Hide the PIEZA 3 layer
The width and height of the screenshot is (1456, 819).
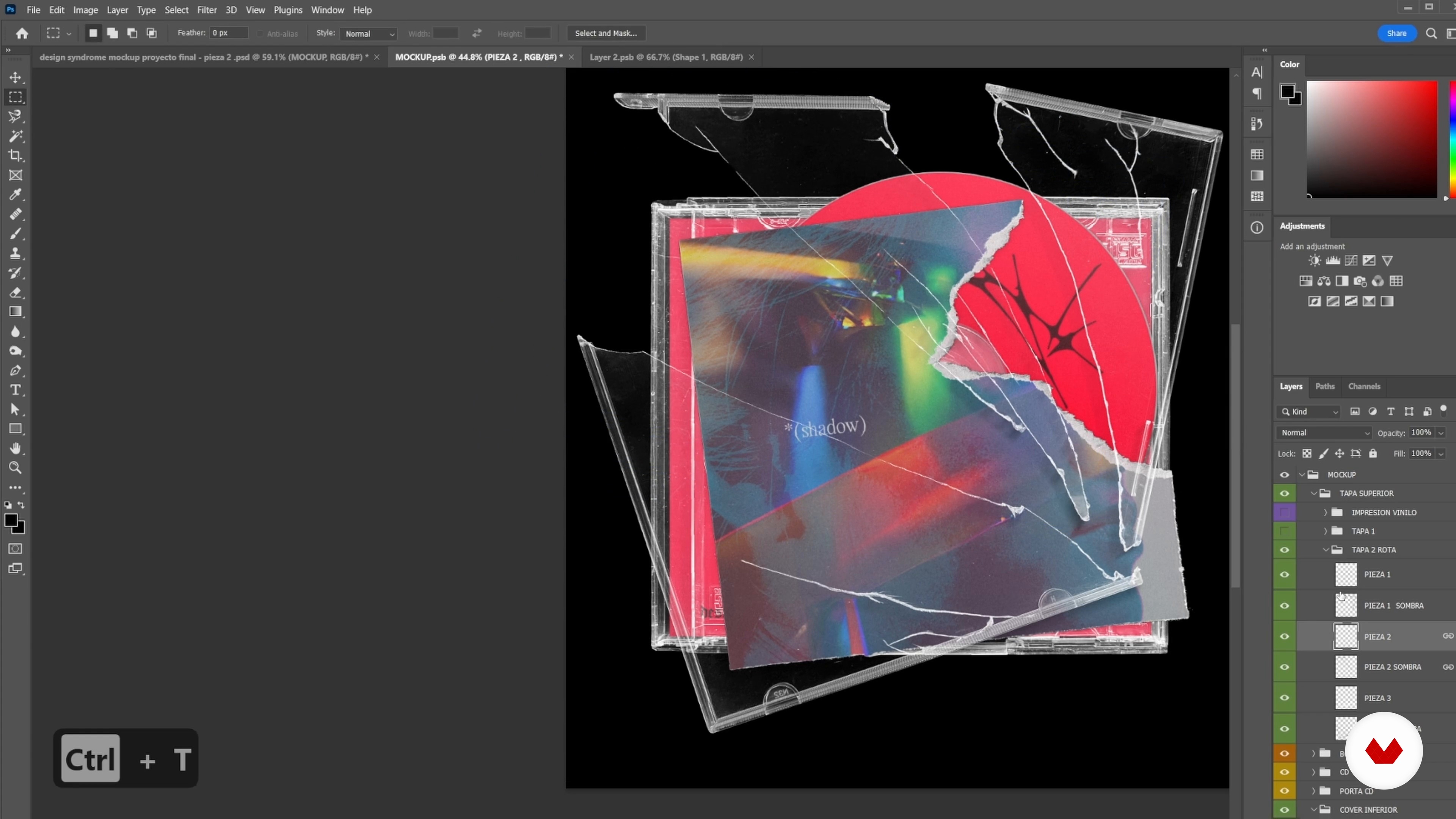1284,698
